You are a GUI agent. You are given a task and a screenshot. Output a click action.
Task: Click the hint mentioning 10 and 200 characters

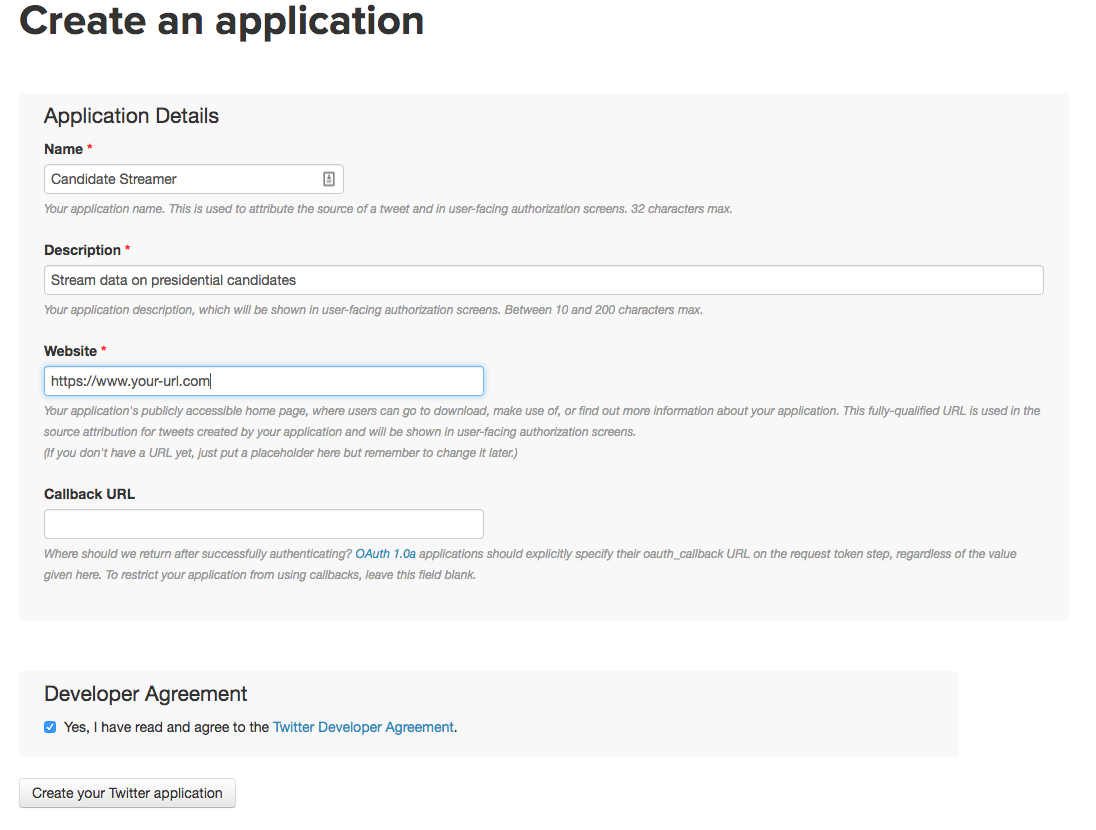pyautogui.click(x=373, y=310)
